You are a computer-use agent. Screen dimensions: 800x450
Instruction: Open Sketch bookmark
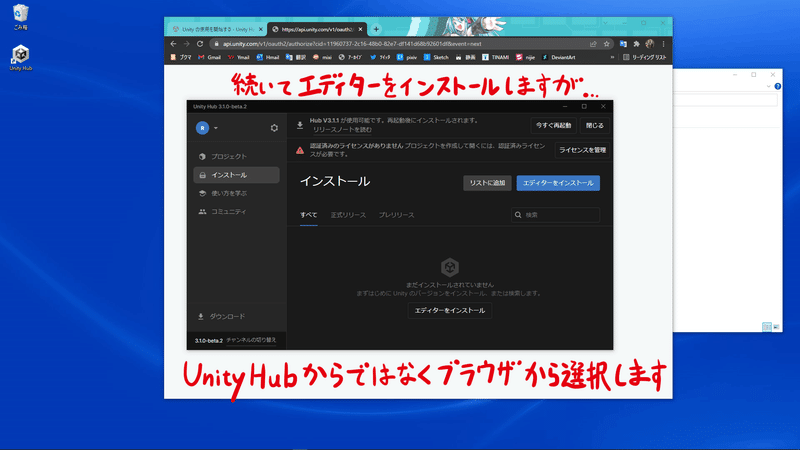point(436,57)
